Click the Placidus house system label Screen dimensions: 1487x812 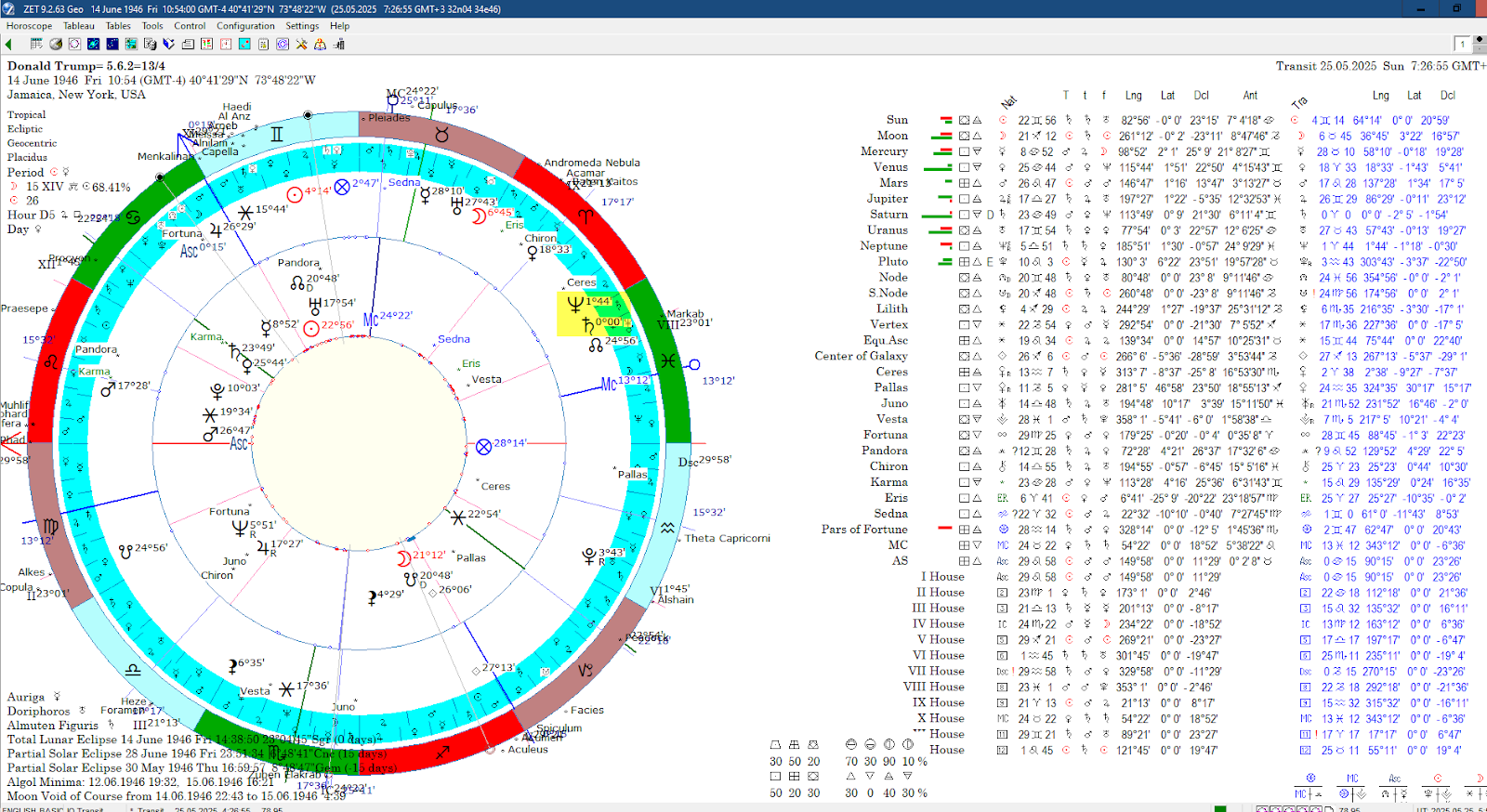tap(27, 157)
